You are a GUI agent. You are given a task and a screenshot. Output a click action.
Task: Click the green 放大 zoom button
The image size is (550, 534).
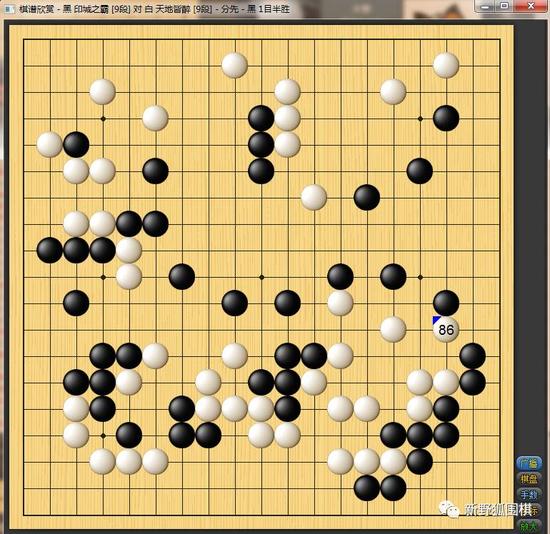coord(529,526)
